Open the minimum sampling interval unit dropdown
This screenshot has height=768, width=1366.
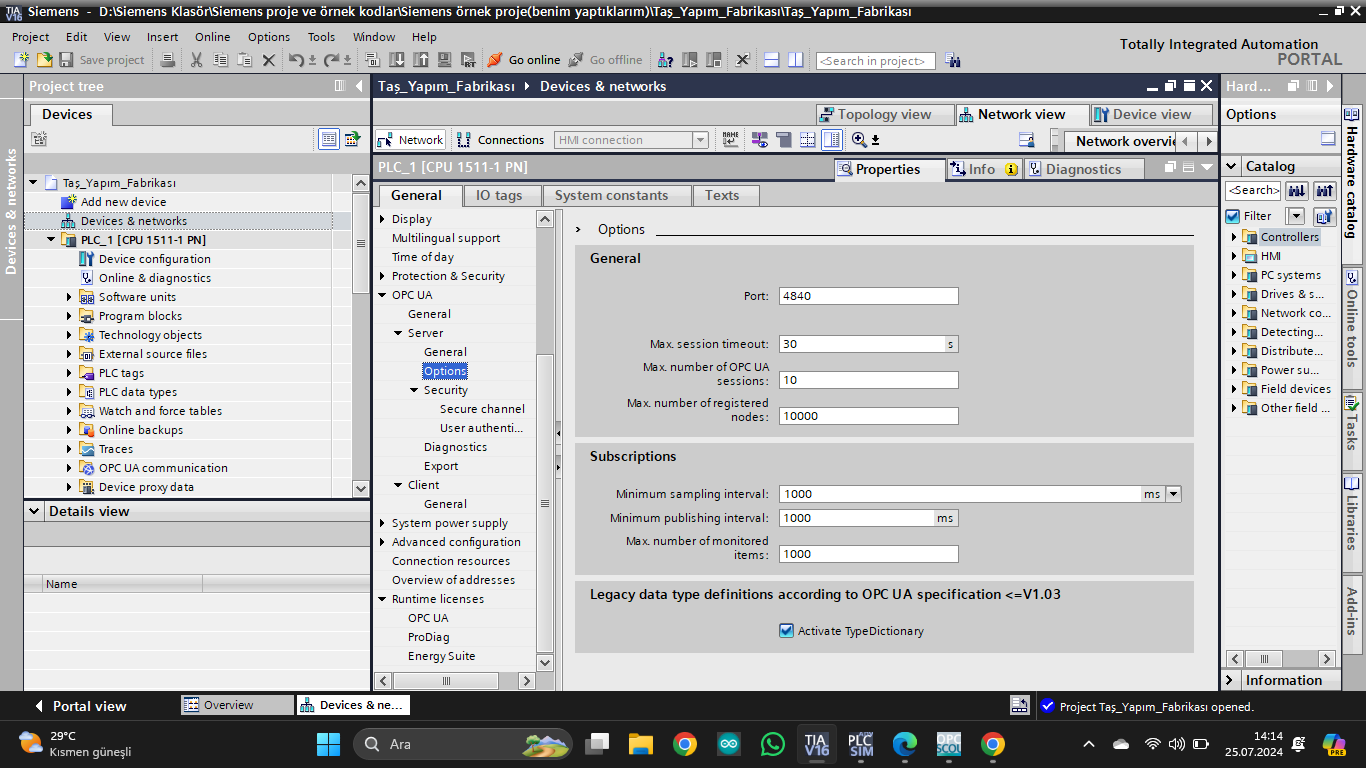coord(1174,494)
